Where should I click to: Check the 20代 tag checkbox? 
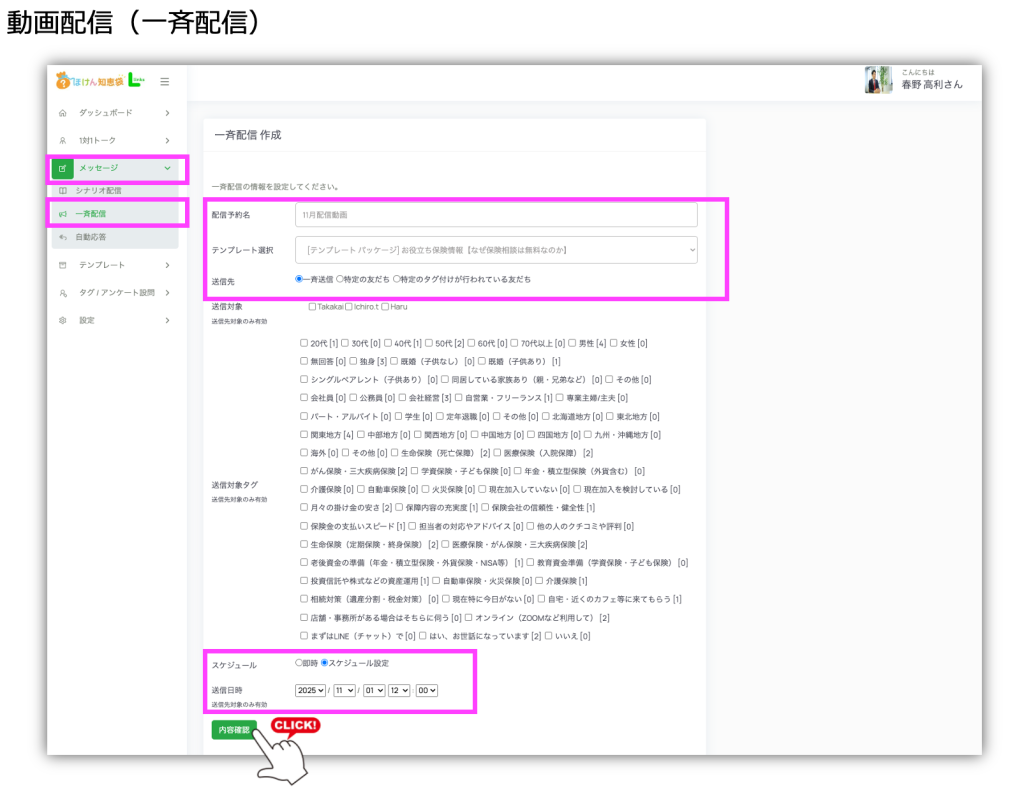point(304,343)
